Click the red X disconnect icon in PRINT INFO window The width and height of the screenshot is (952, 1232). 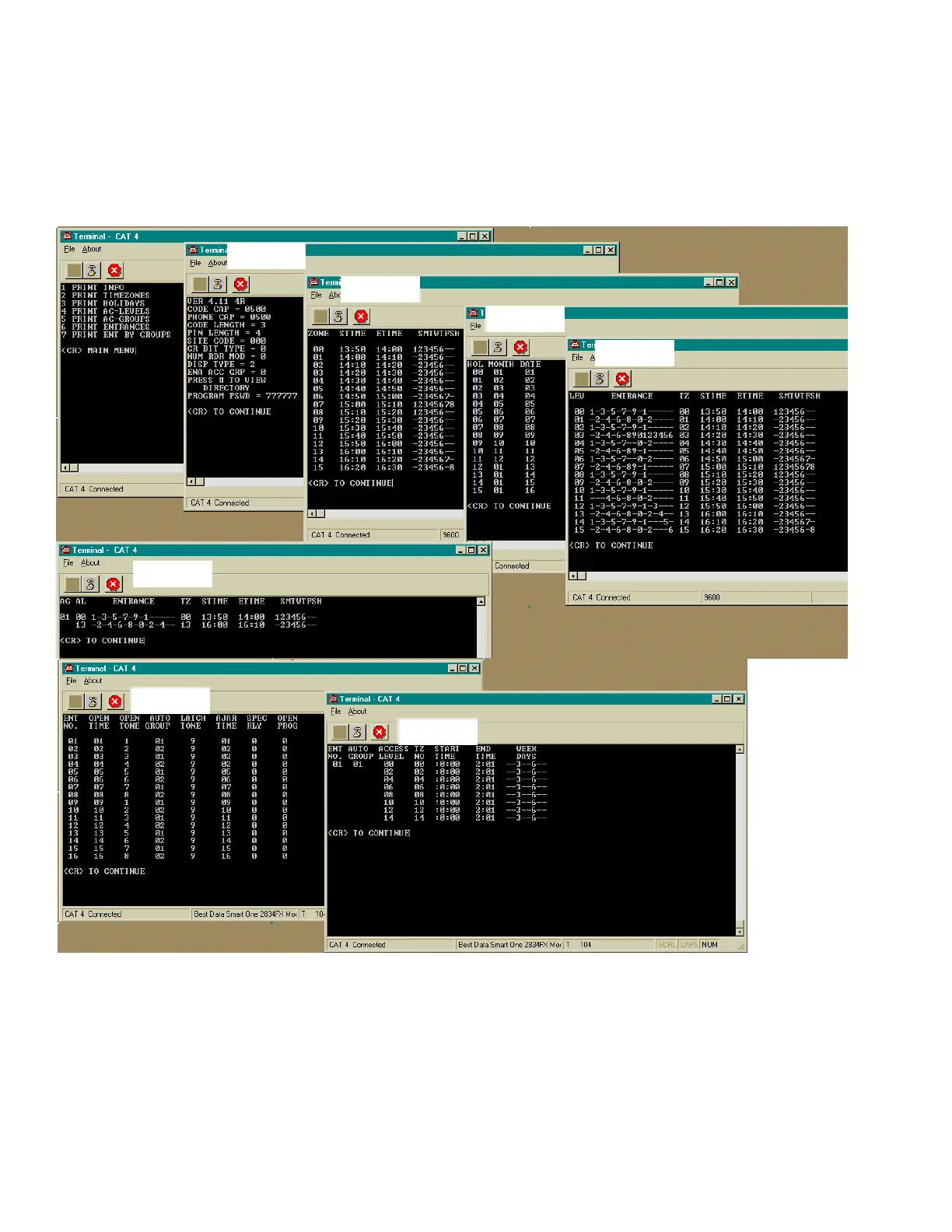coord(115,270)
